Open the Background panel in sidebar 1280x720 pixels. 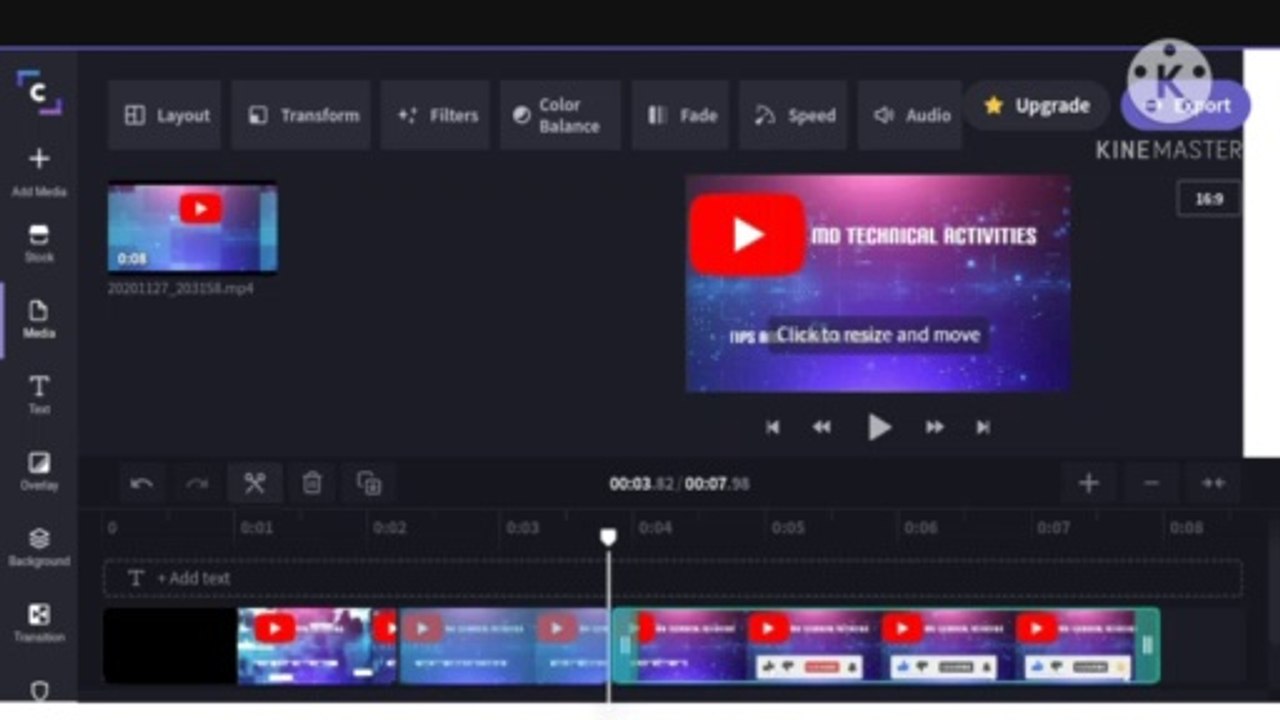pyautogui.click(x=39, y=547)
